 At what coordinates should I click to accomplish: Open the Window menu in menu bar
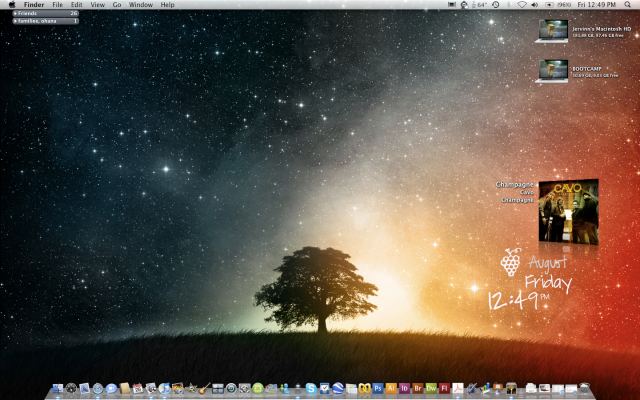coord(141,5)
